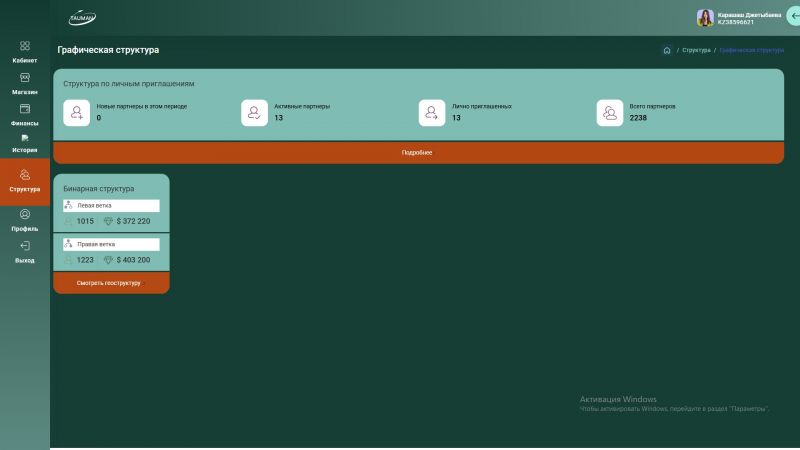
Task: Click the Активные партнеры icon tile
Action: 254,113
